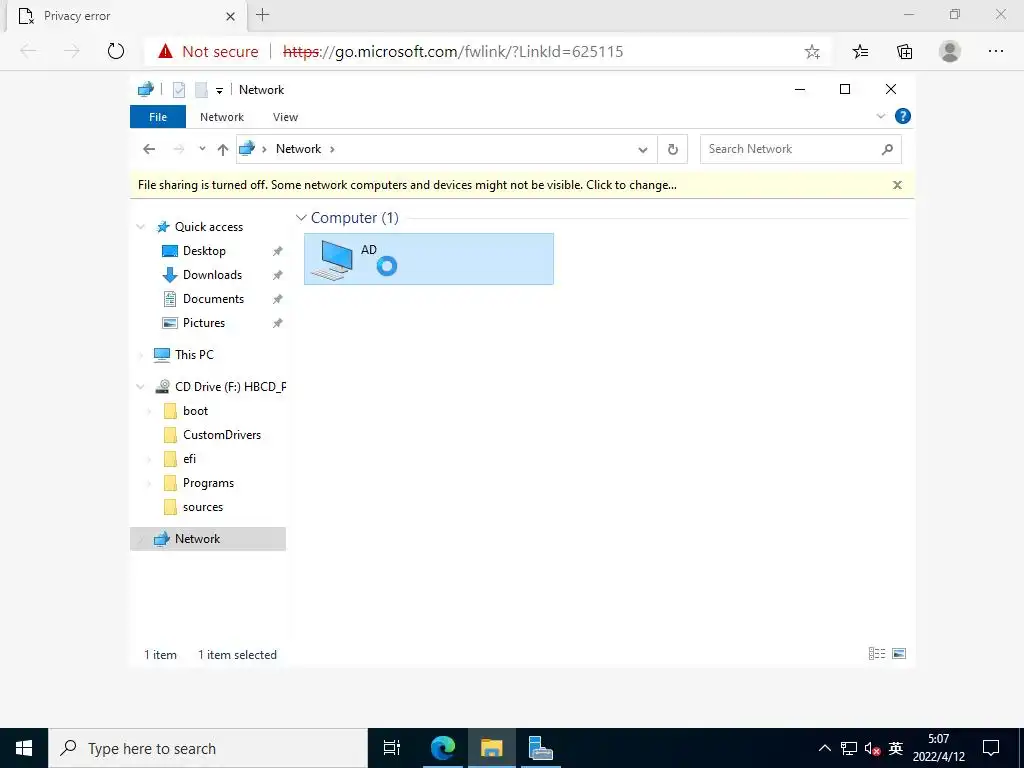
Task: Open Explorer recent locations dropdown
Action: 202,149
